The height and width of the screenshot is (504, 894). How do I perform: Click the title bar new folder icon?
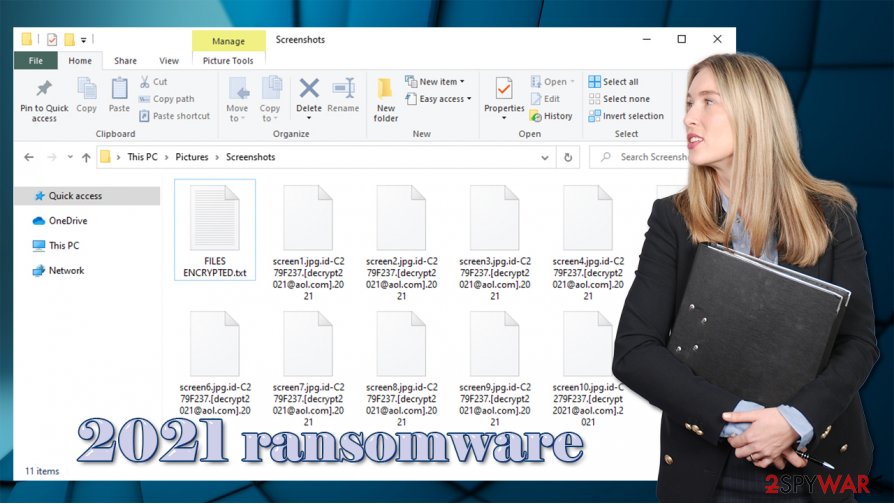(70, 39)
